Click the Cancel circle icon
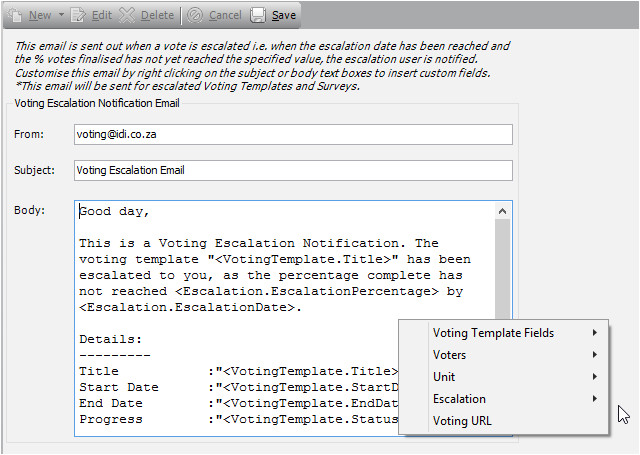This screenshot has height=455, width=640. tap(195, 15)
